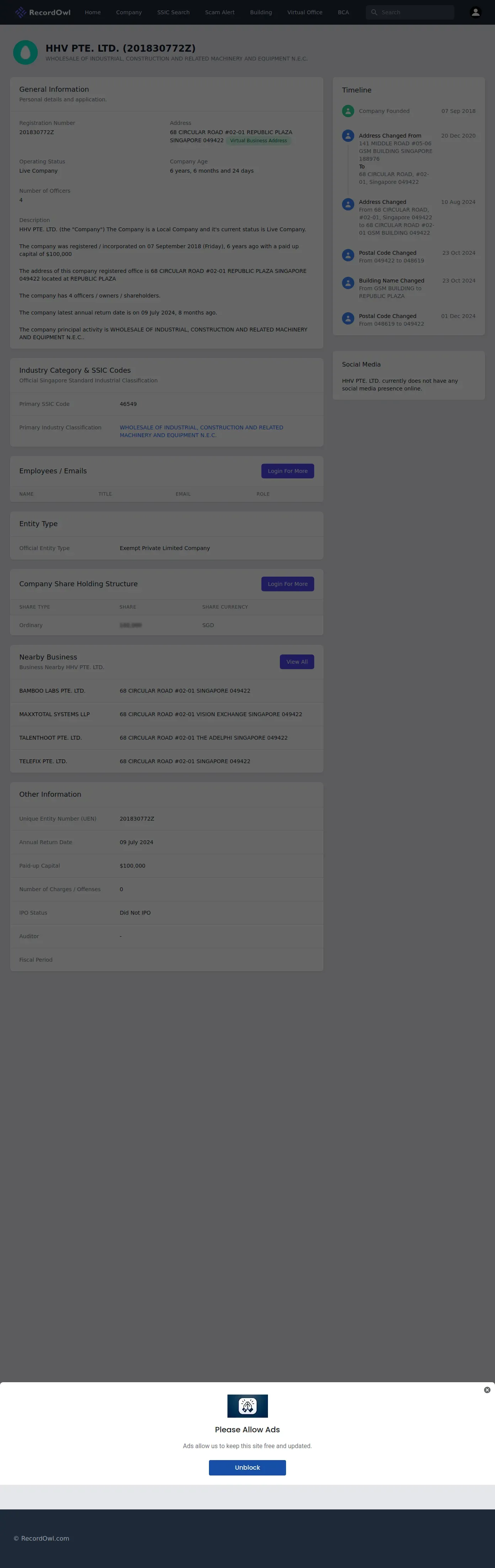Click Paid-up Capital $100,000 value
This screenshot has height=1568, width=495.
click(132, 866)
